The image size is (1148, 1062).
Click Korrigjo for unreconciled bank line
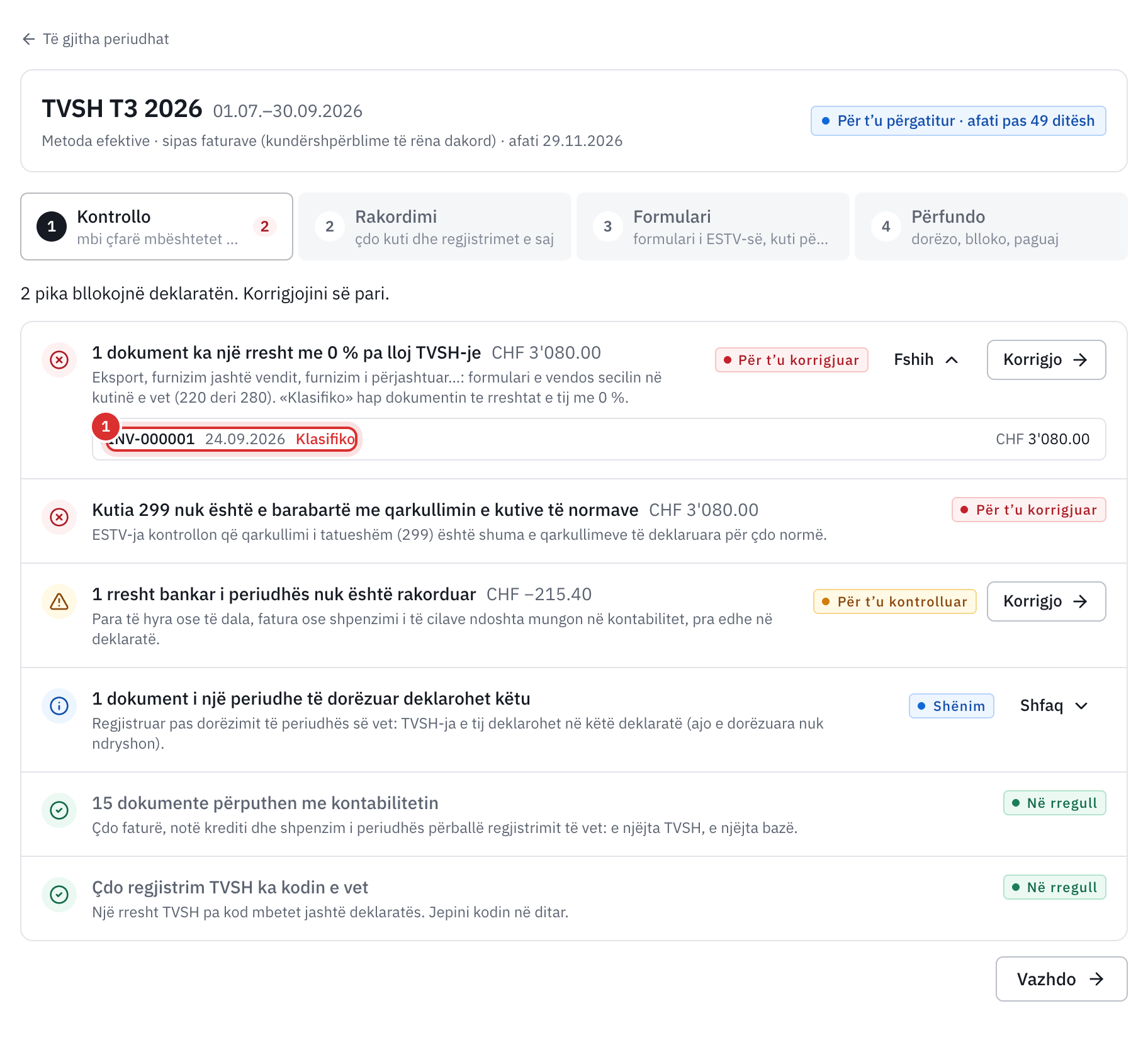point(1046,601)
